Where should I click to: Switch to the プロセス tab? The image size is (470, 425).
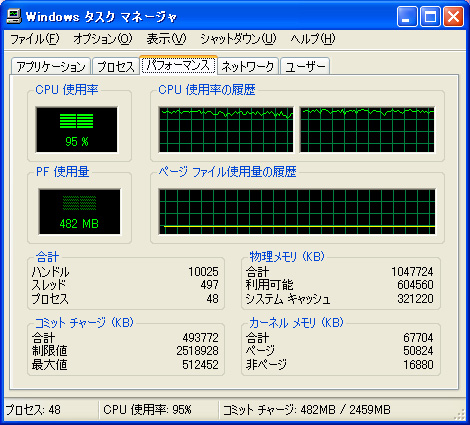116,66
